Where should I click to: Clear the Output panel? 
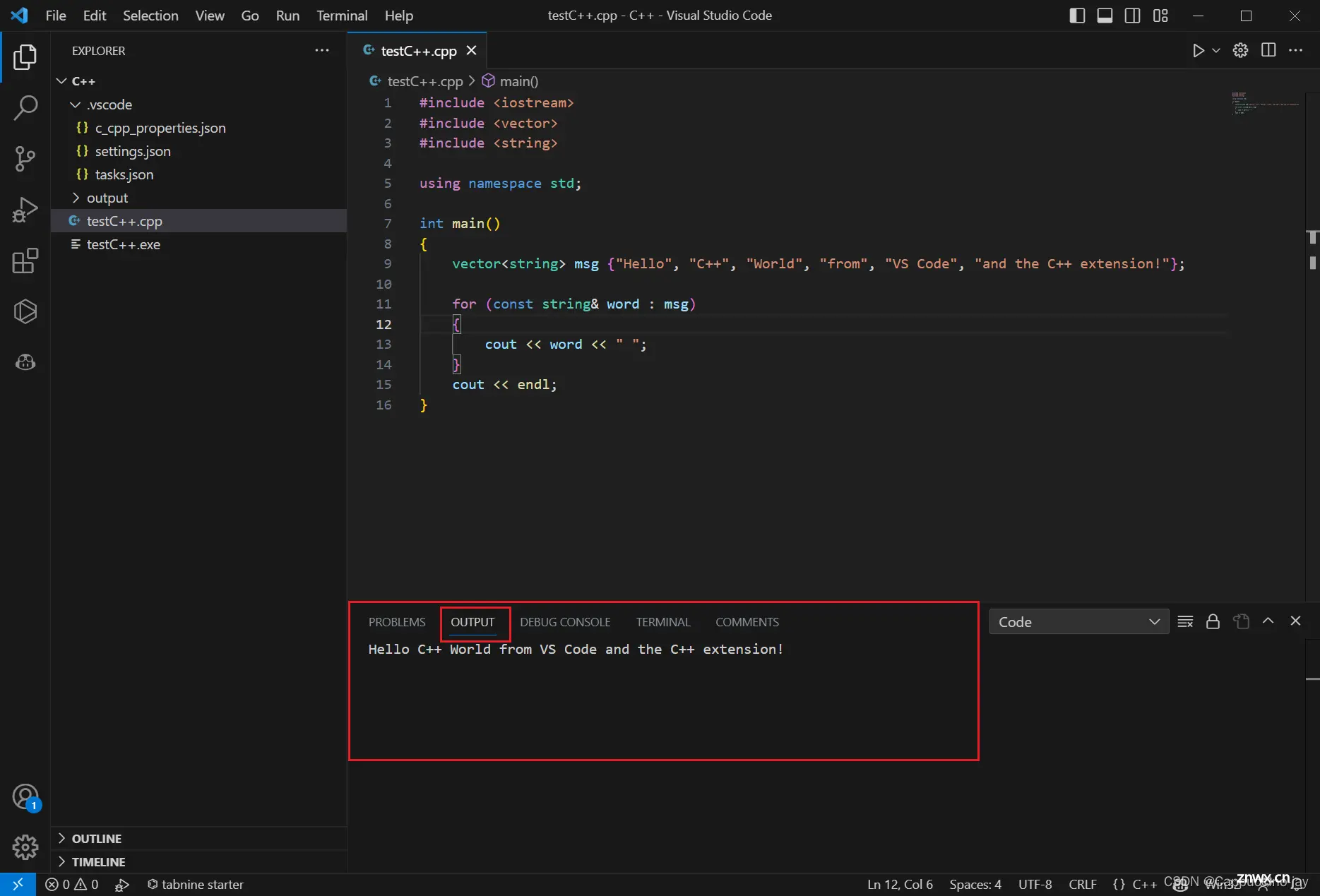pos(1185,621)
